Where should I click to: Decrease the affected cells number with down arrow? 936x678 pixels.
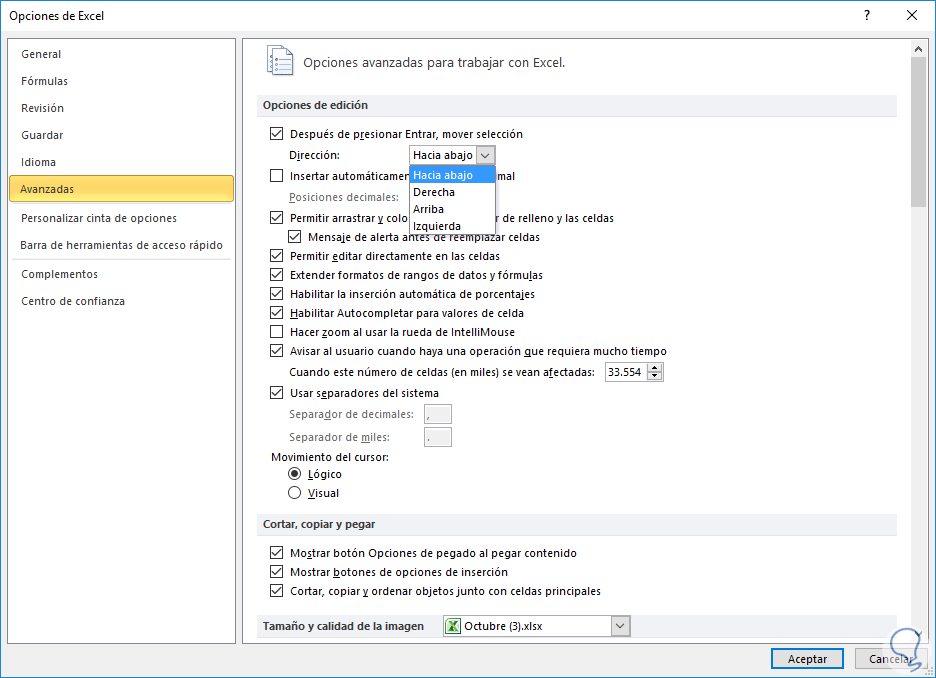coord(655,377)
